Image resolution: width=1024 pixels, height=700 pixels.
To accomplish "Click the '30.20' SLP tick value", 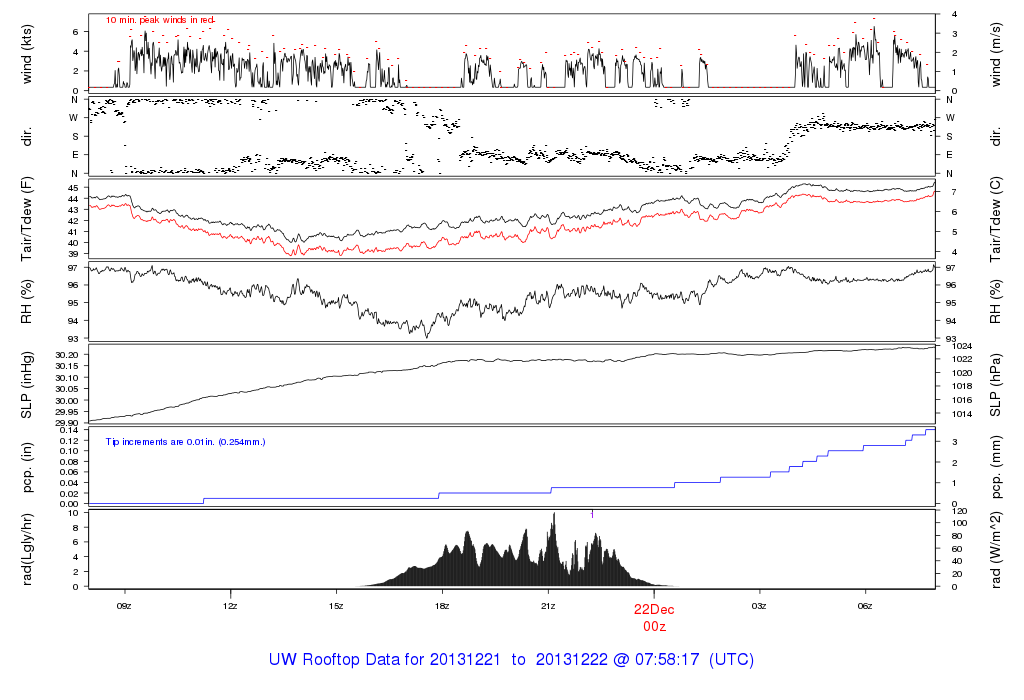I will [x=67, y=355].
